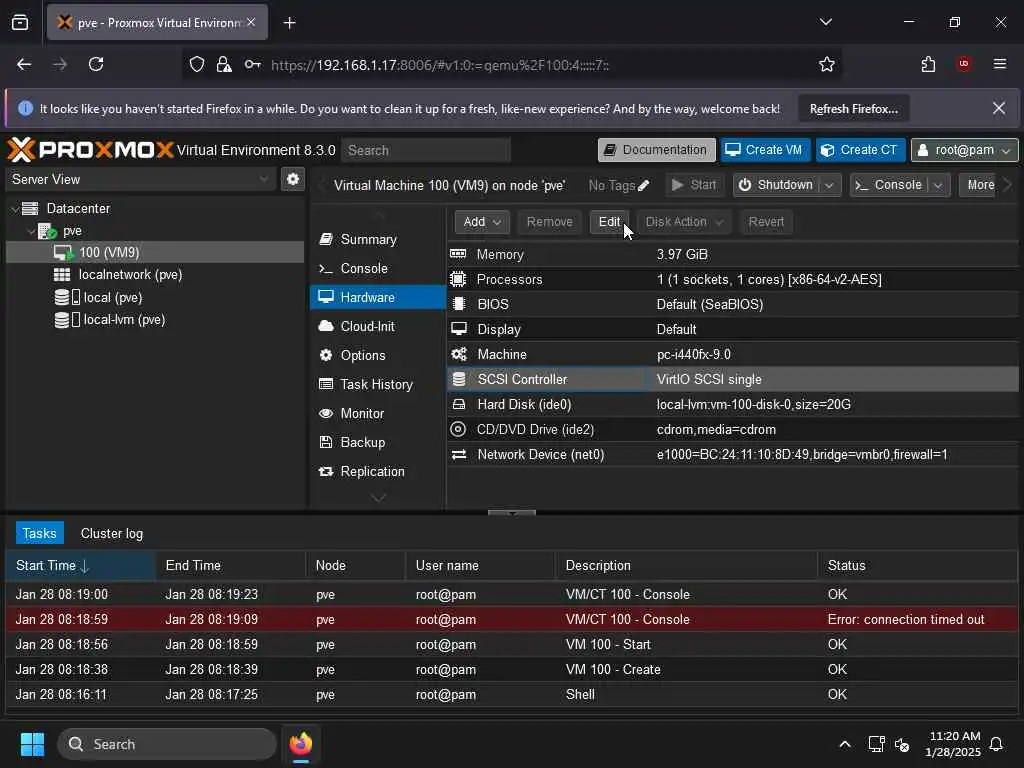Screen dimensions: 1024x768
Task: Go back with the browser back arrow
Action: pyautogui.click(x=24, y=64)
